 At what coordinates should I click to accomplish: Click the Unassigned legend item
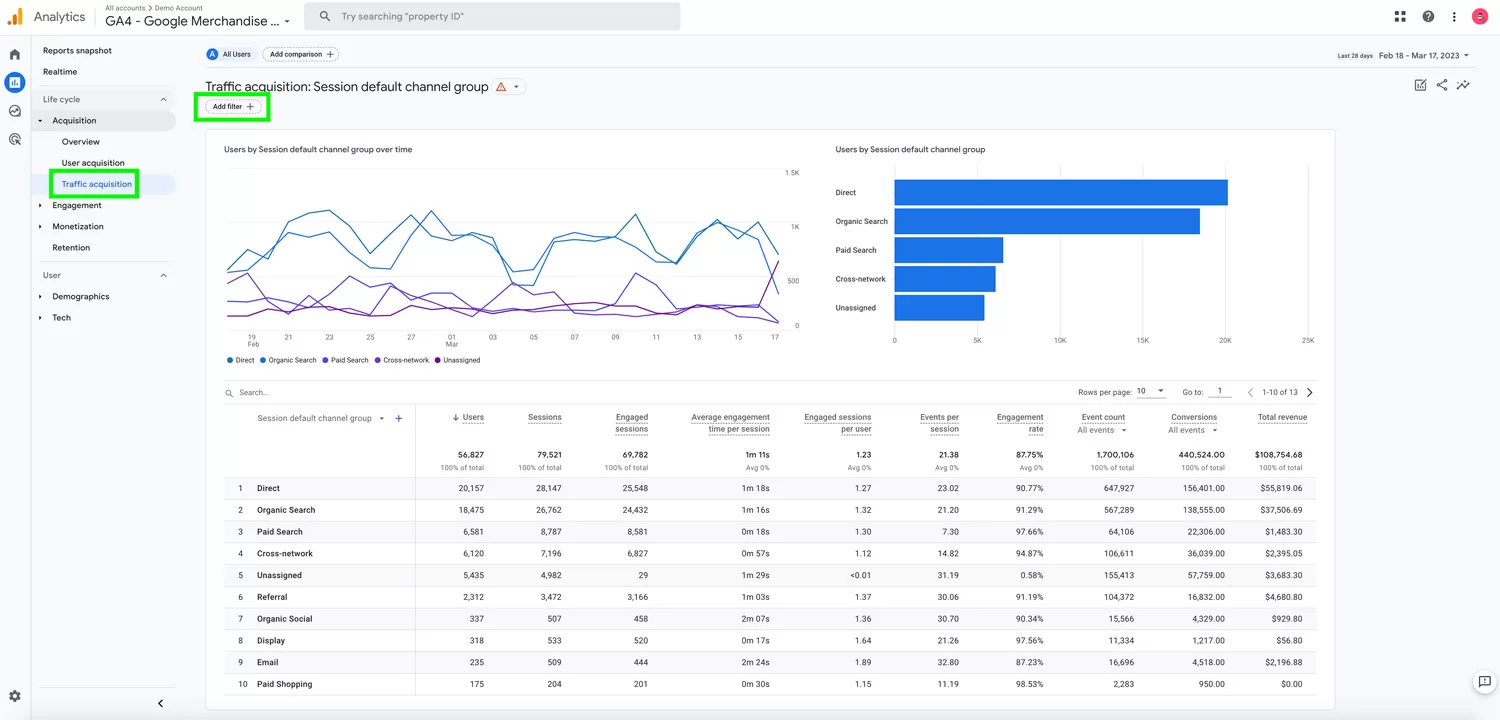point(458,360)
